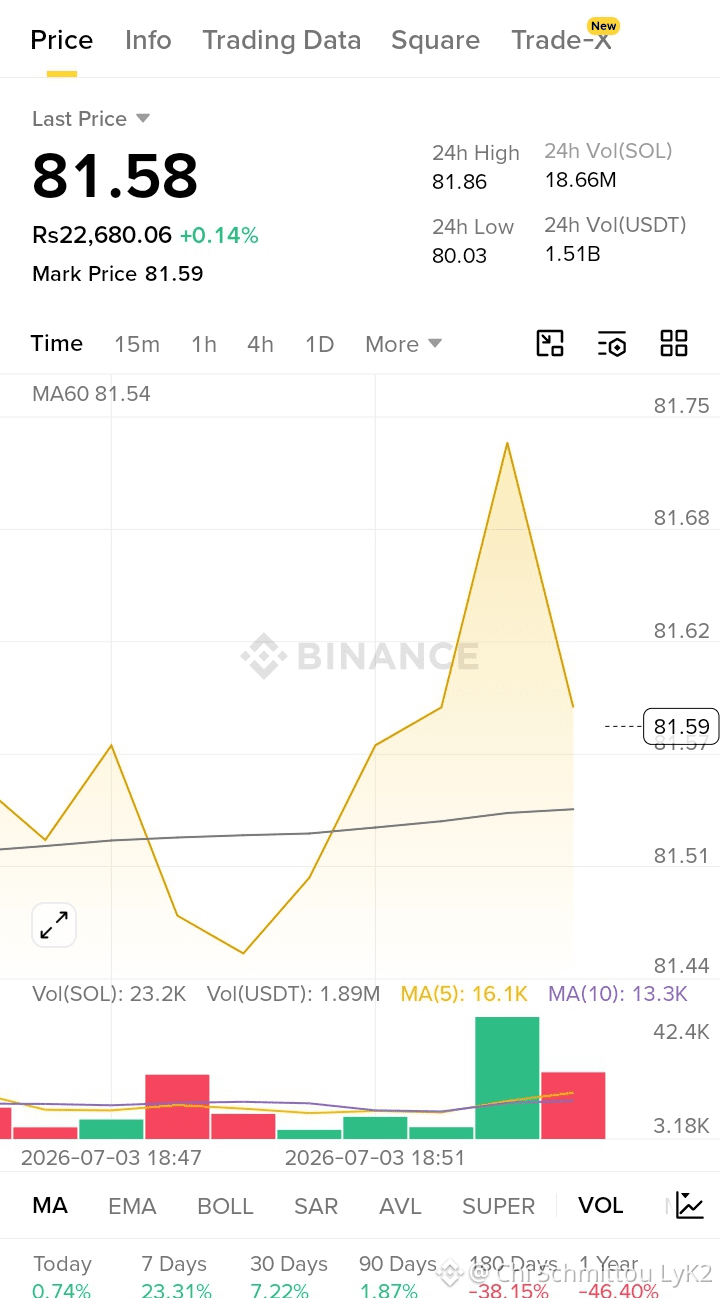Click the current price 81.59 marker on the axis

point(681,726)
